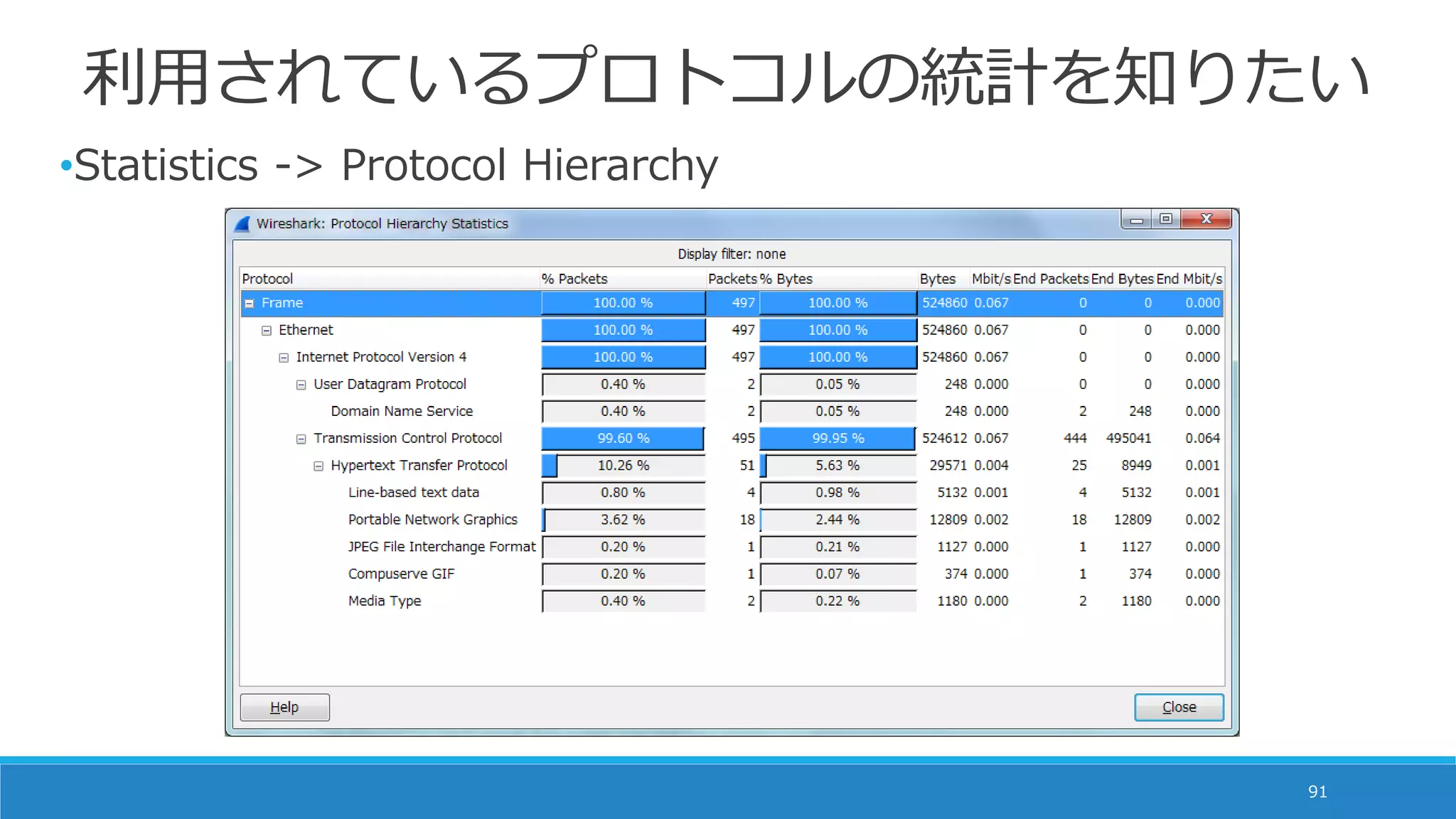Open the Help button
Viewport: 1456px width, 819px height.
(x=284, y=707)
